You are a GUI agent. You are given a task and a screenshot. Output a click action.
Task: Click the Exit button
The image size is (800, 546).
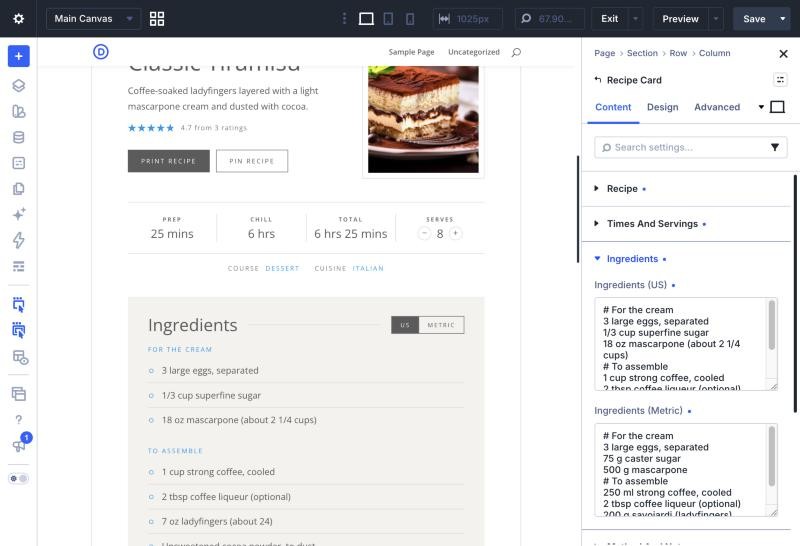pyautogui.click(x=610, y=19)
